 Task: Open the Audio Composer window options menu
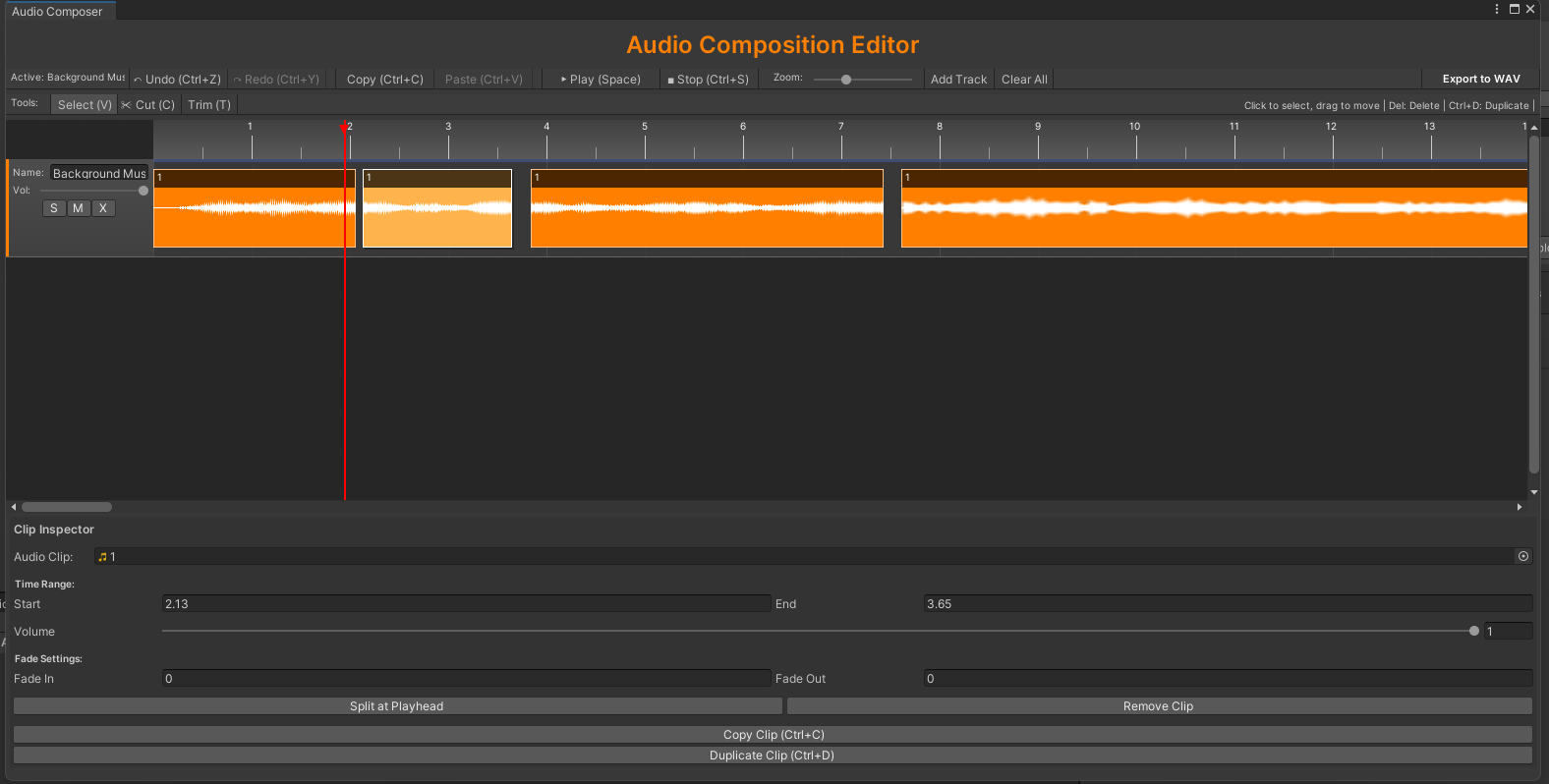click(1497, 9)
